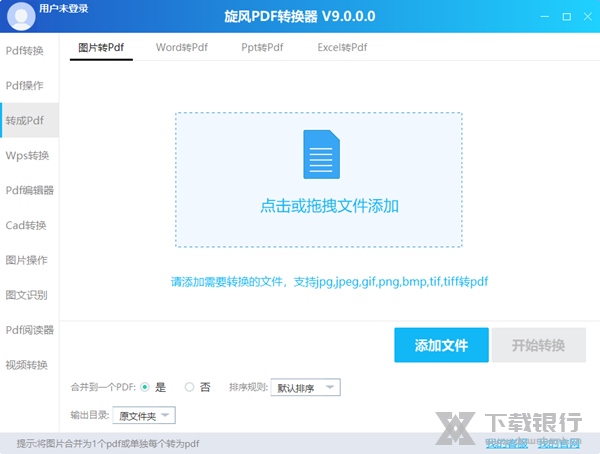Click the supported formats hint text
This screenshot has width=600, height=454.
coord(329,282)
